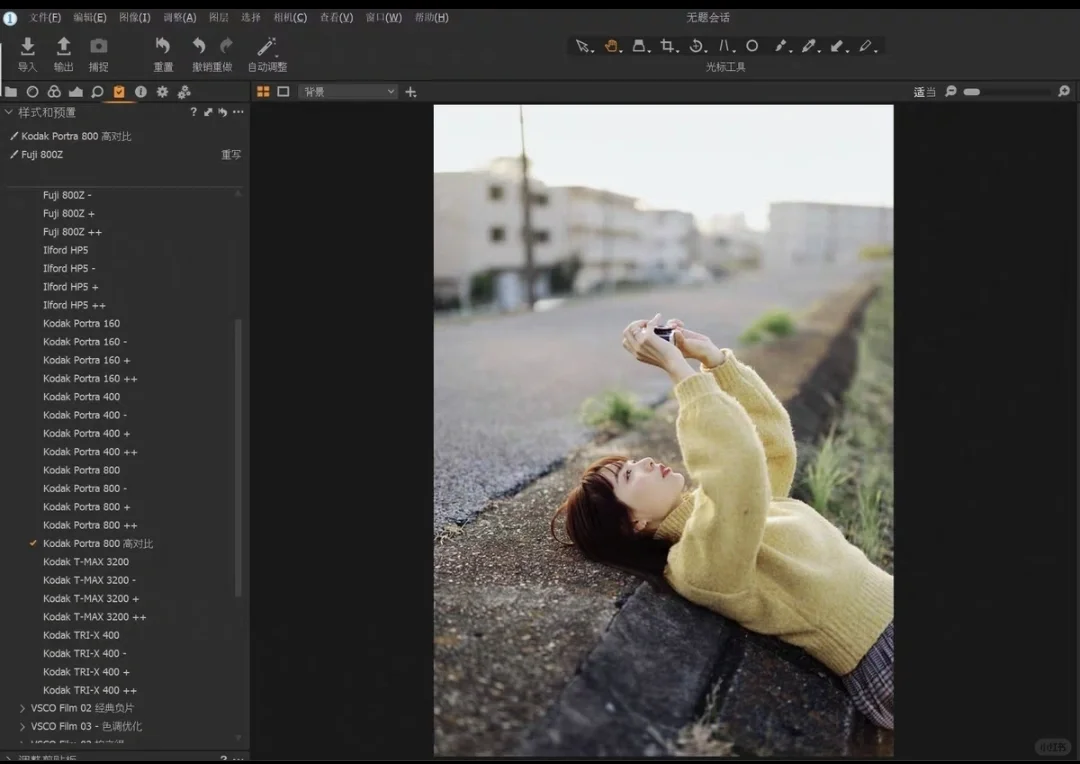Open the Library folder tool tab
The image size is (1080, 764).
(x=12, y=91)
